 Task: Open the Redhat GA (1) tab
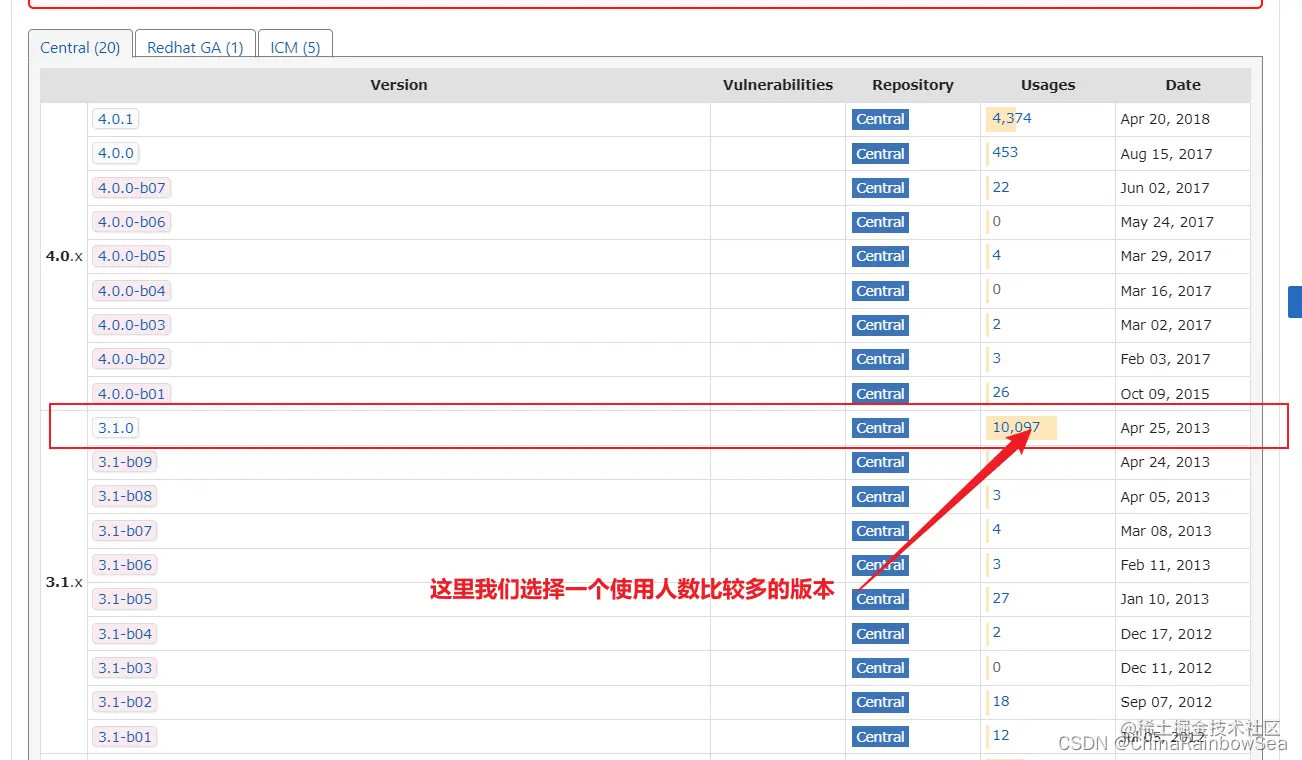[x=195, y=47]
